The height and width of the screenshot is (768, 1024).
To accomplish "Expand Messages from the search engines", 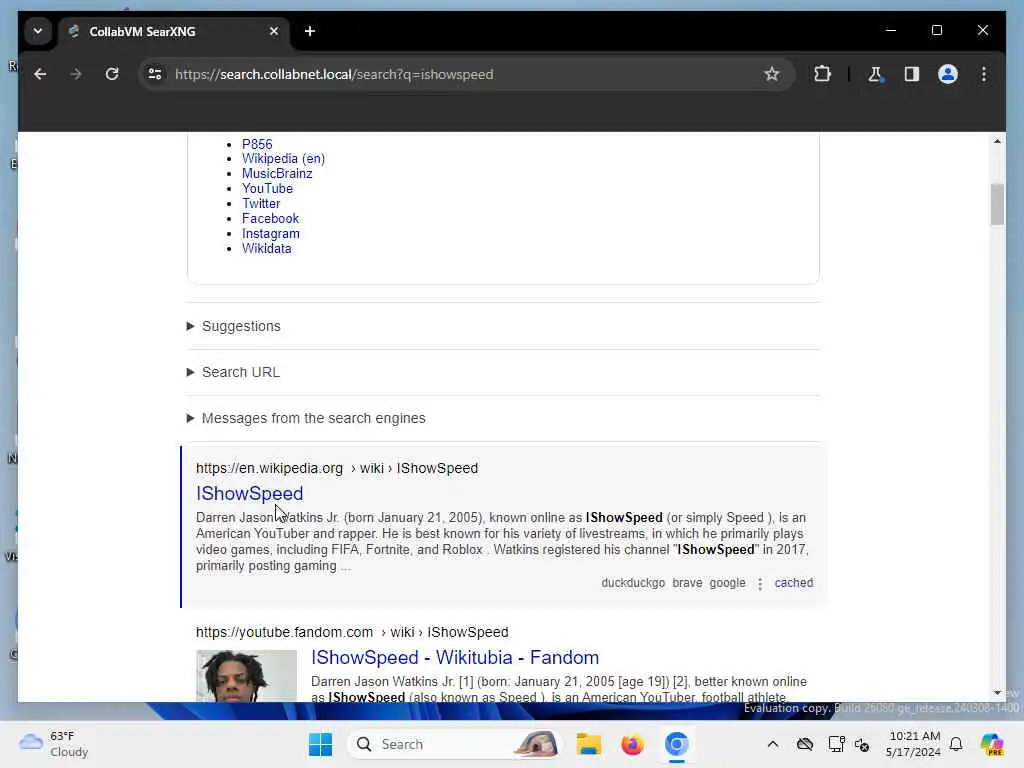I will (x=306, y=418).
